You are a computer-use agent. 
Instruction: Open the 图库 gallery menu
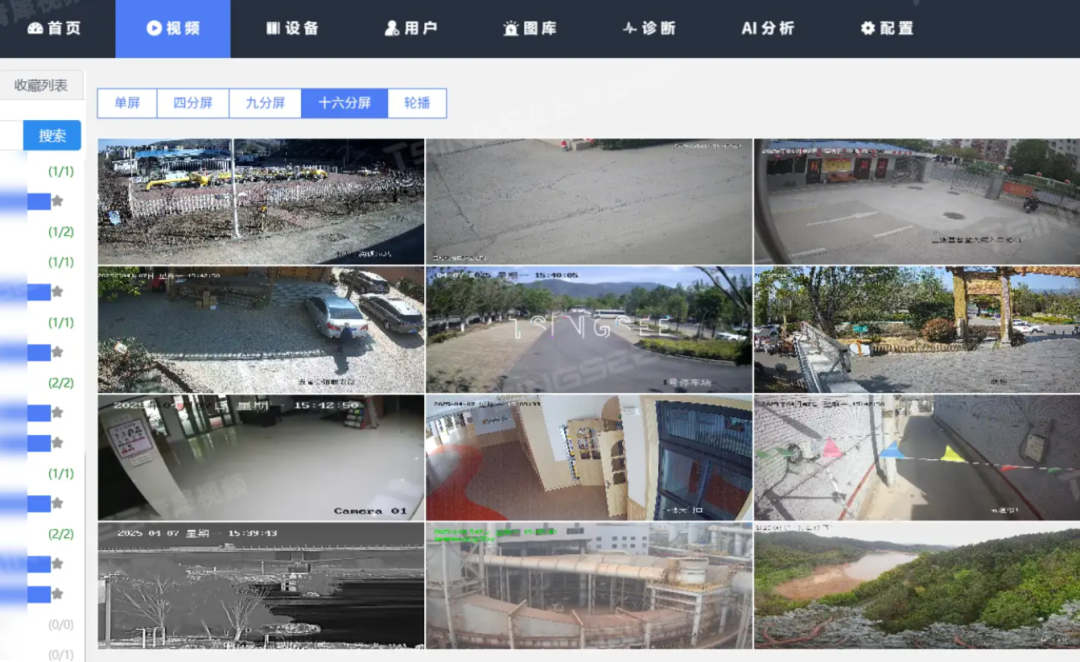530,28
